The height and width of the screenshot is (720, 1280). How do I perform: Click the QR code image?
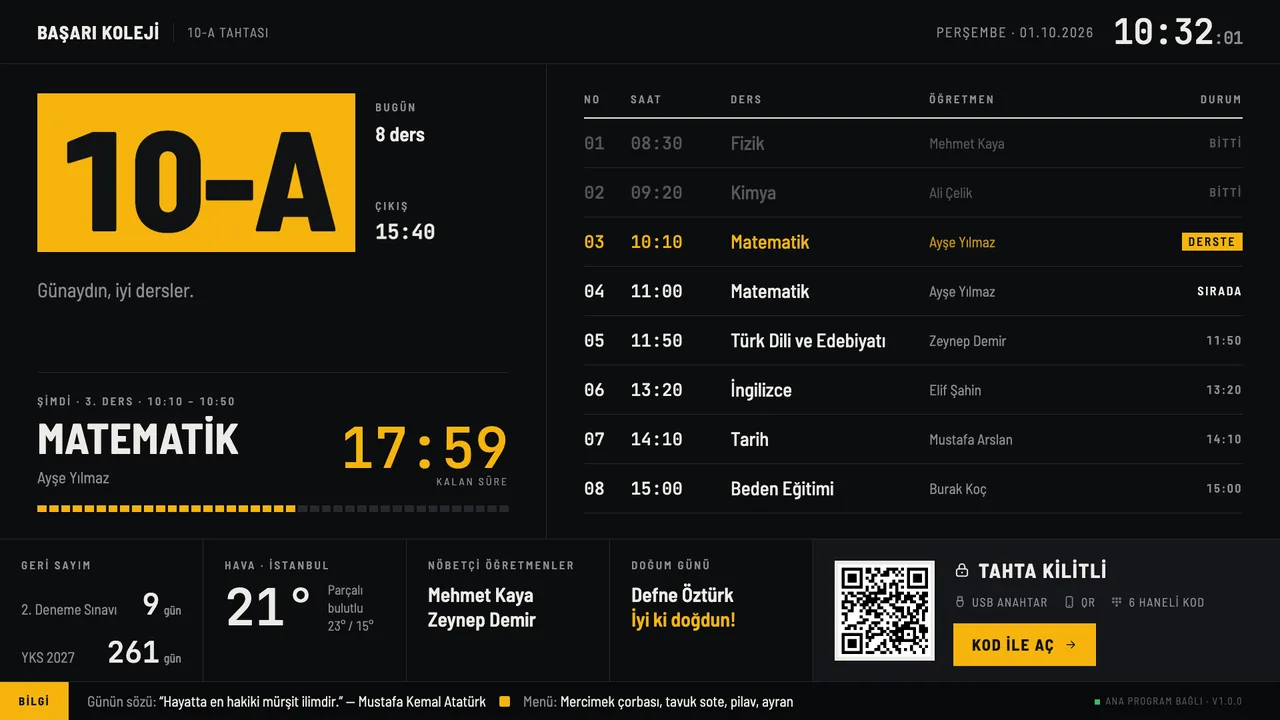tap(884, 610)
